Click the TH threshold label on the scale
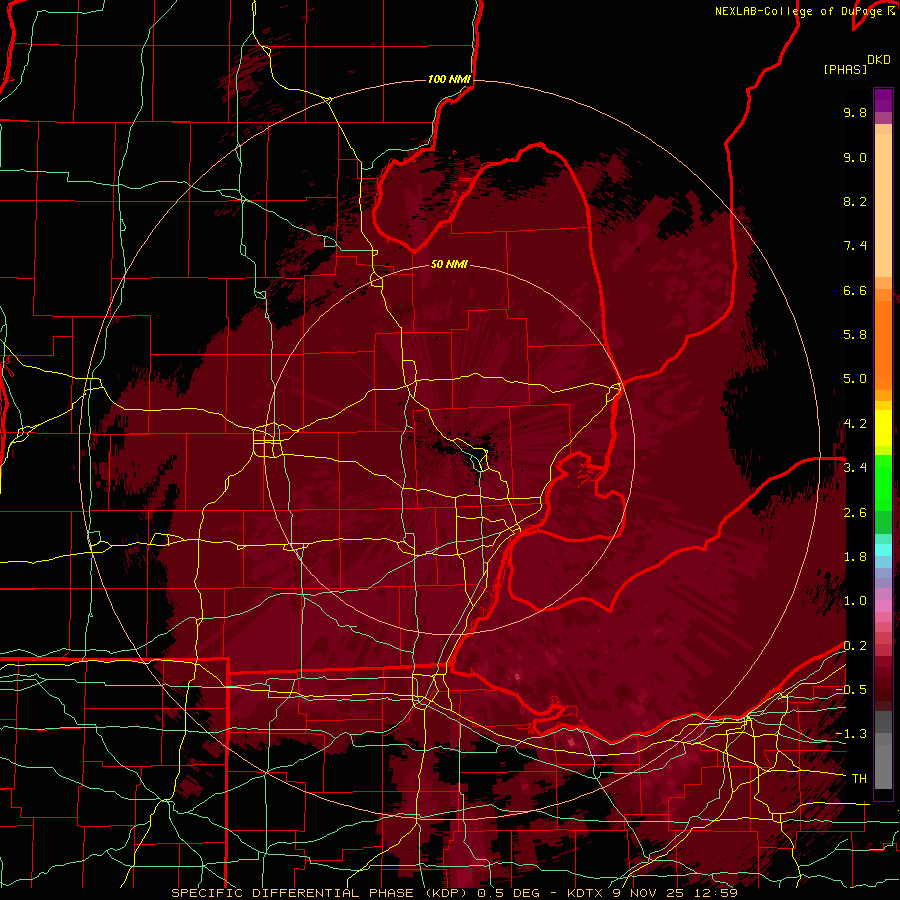 coord(859,779)
